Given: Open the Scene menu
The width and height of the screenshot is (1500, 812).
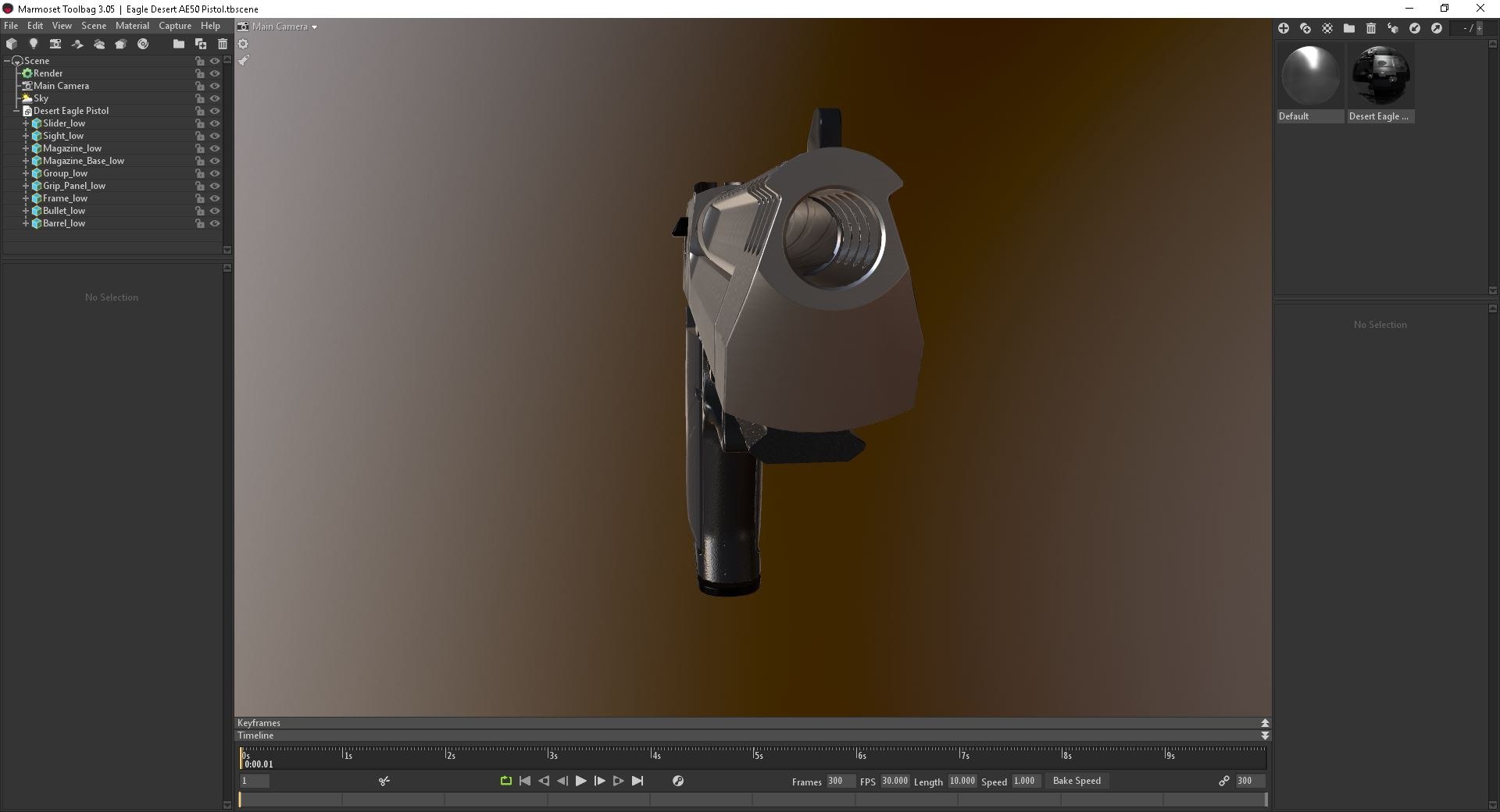Looking at the screenshot, I should click(94, 26).
